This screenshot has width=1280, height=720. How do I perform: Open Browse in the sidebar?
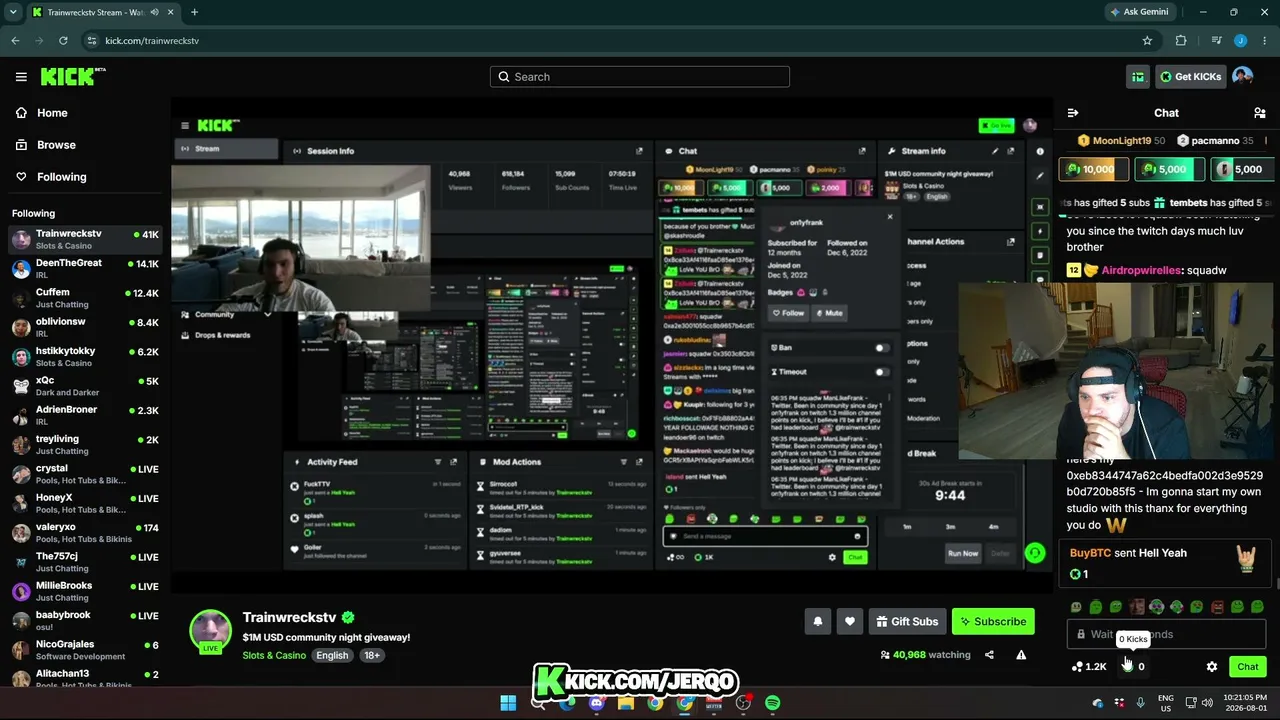click(x=45, y=145)
